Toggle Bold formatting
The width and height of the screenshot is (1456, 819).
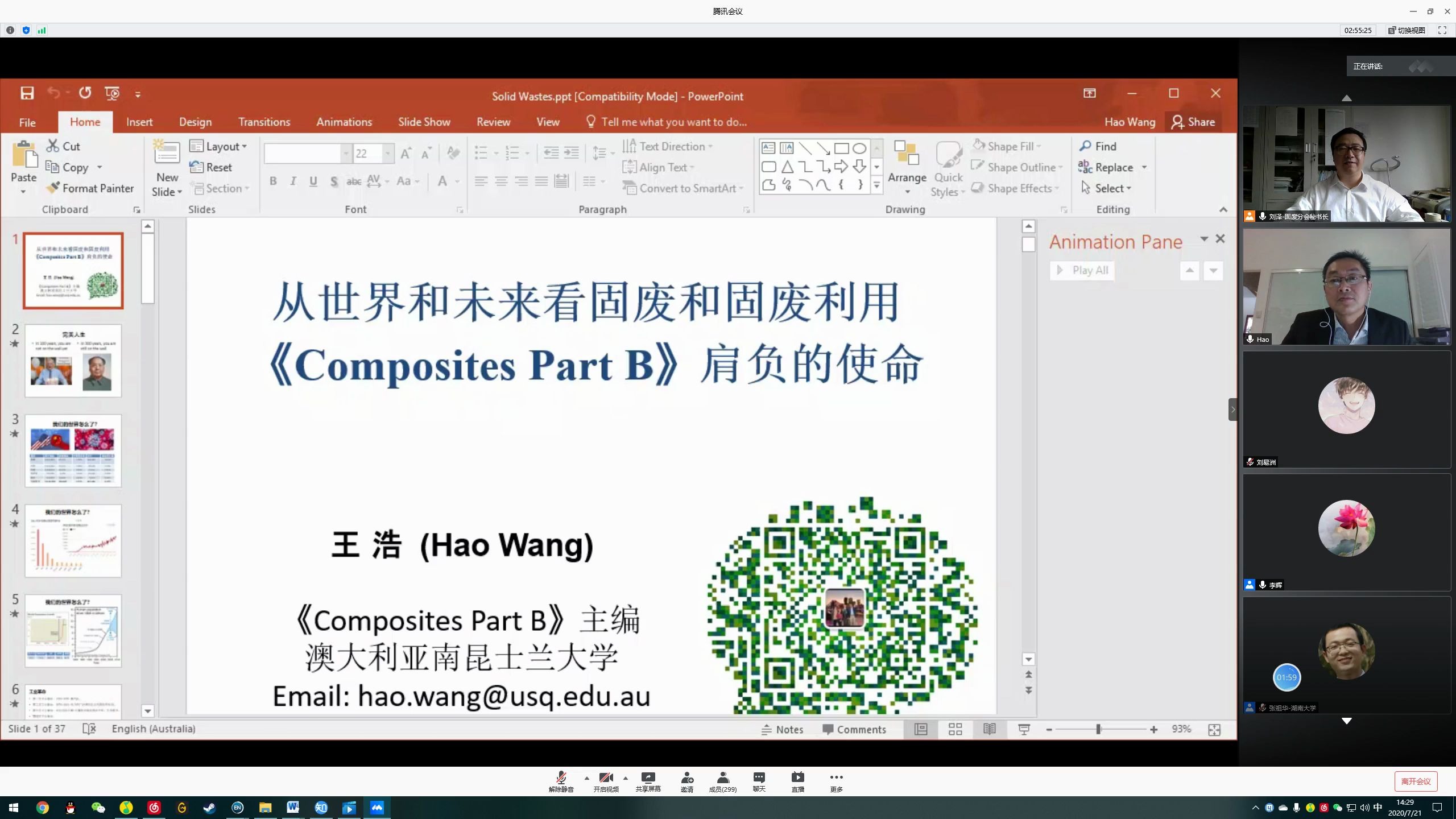pos(273,181)
